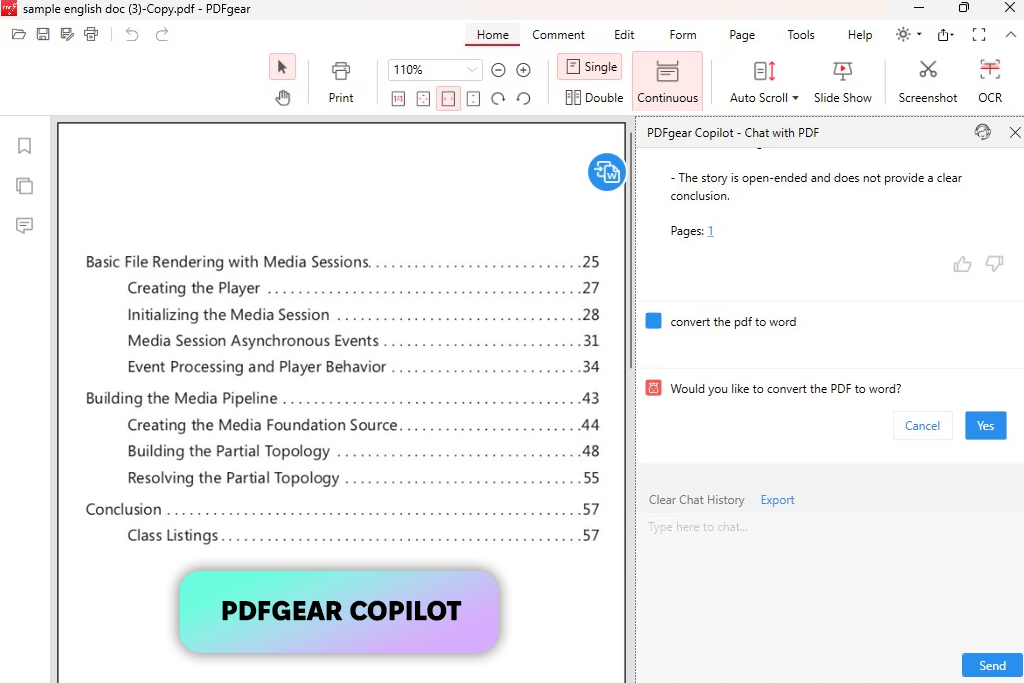1024x683 pixels.
Task: Click the PDFGEAR COPILOT banner
Action: (x=340, y=611)
